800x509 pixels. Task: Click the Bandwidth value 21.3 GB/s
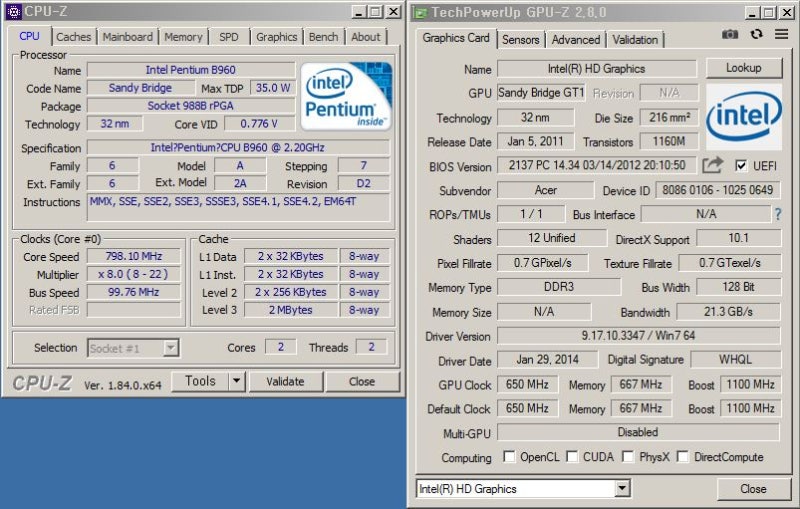click(729, 312)
